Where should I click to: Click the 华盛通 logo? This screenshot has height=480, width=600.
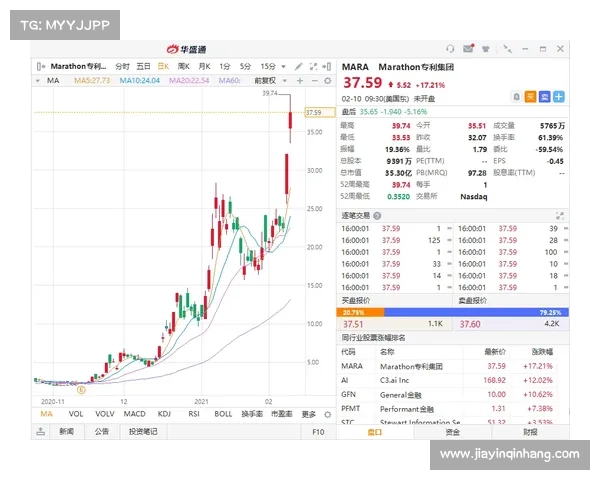point(186,49)
